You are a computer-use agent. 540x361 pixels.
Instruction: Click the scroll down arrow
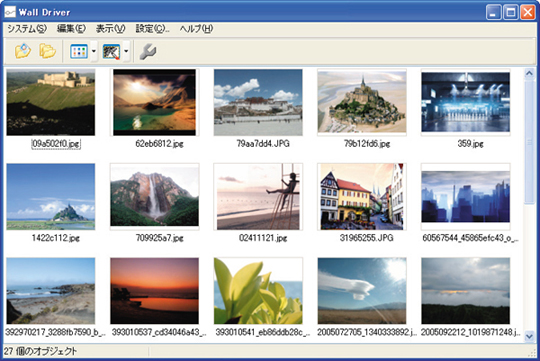[529, 336]
